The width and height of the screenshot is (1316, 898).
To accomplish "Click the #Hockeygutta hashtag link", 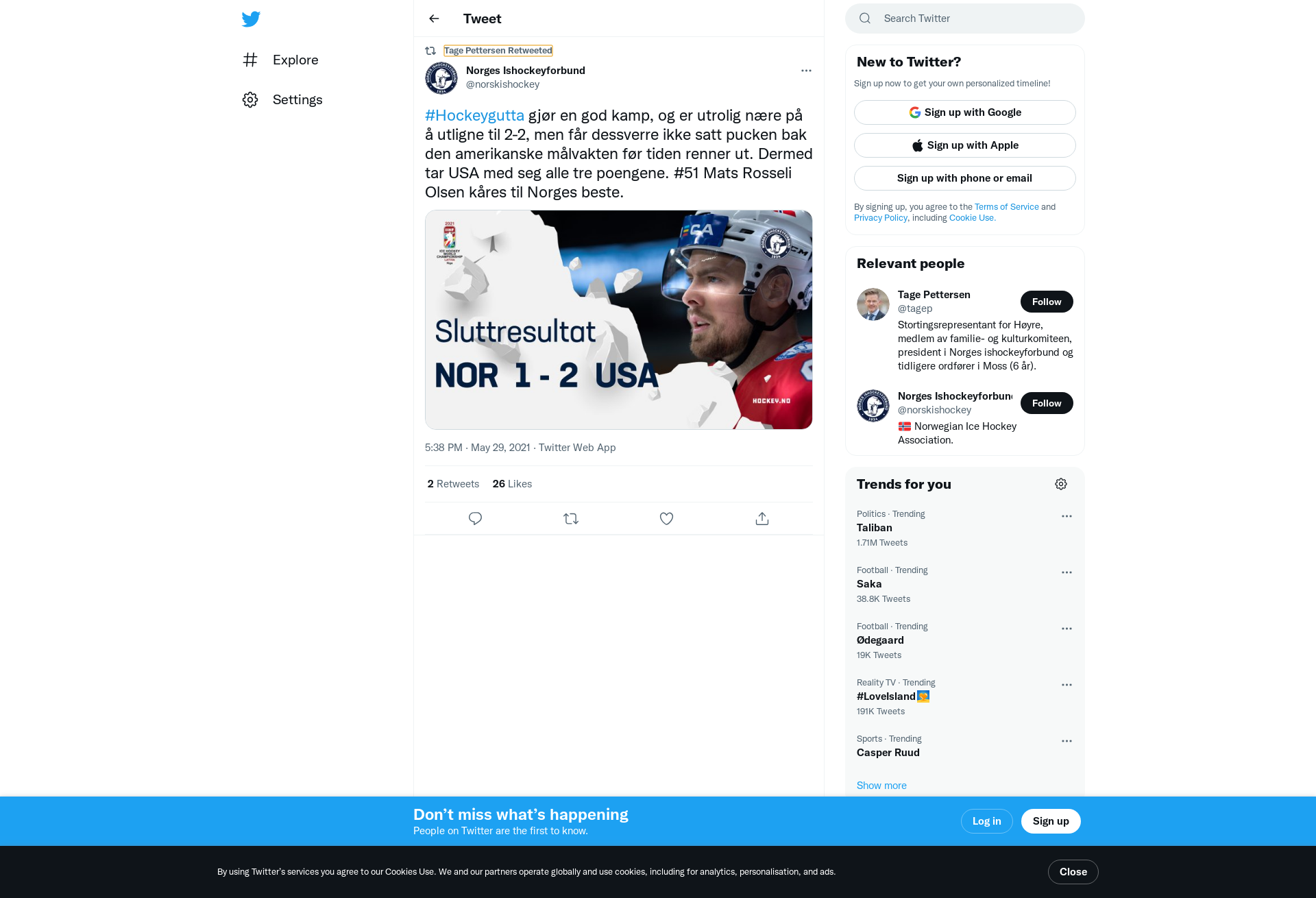I will (x=474, y=115).
